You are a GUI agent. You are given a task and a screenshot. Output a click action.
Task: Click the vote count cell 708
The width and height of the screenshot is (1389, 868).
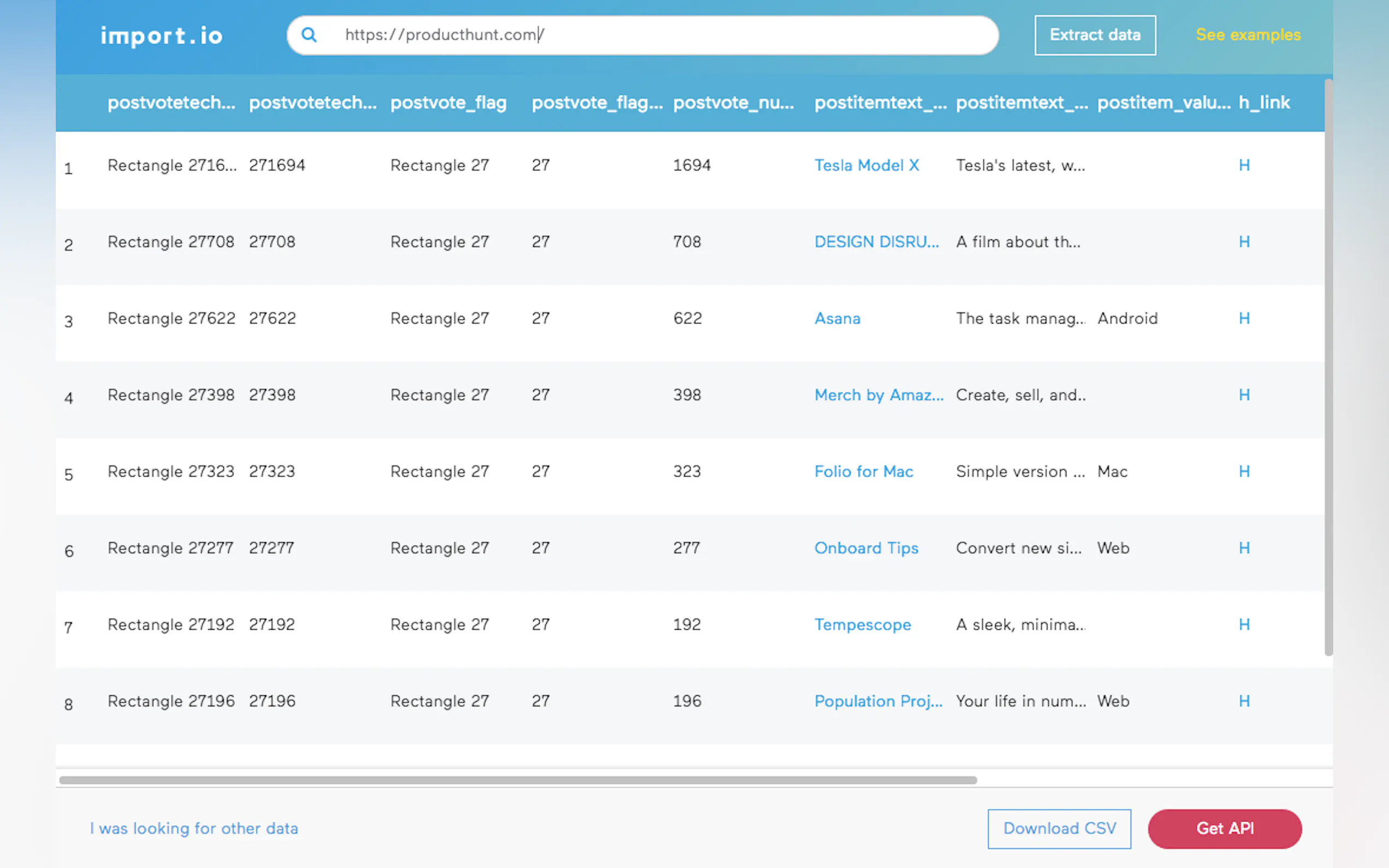coord(687,242)
